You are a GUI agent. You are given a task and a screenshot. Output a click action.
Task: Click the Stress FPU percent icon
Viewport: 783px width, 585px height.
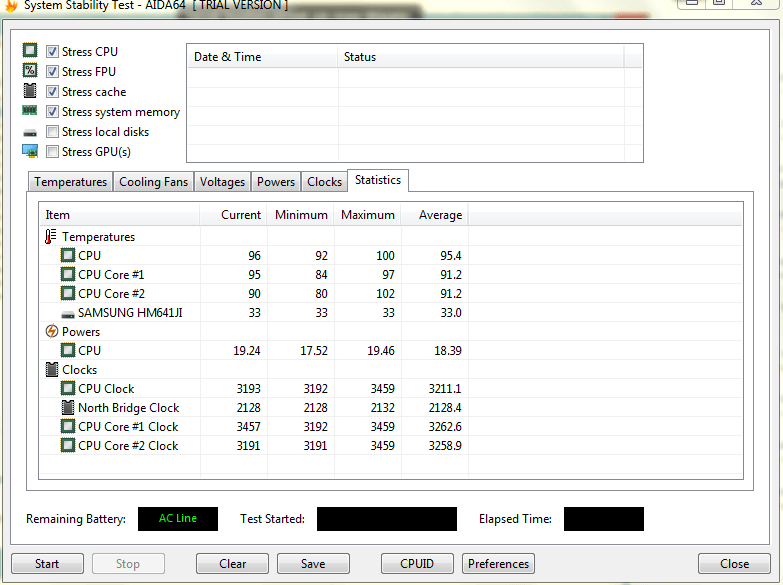click(30, 70)
